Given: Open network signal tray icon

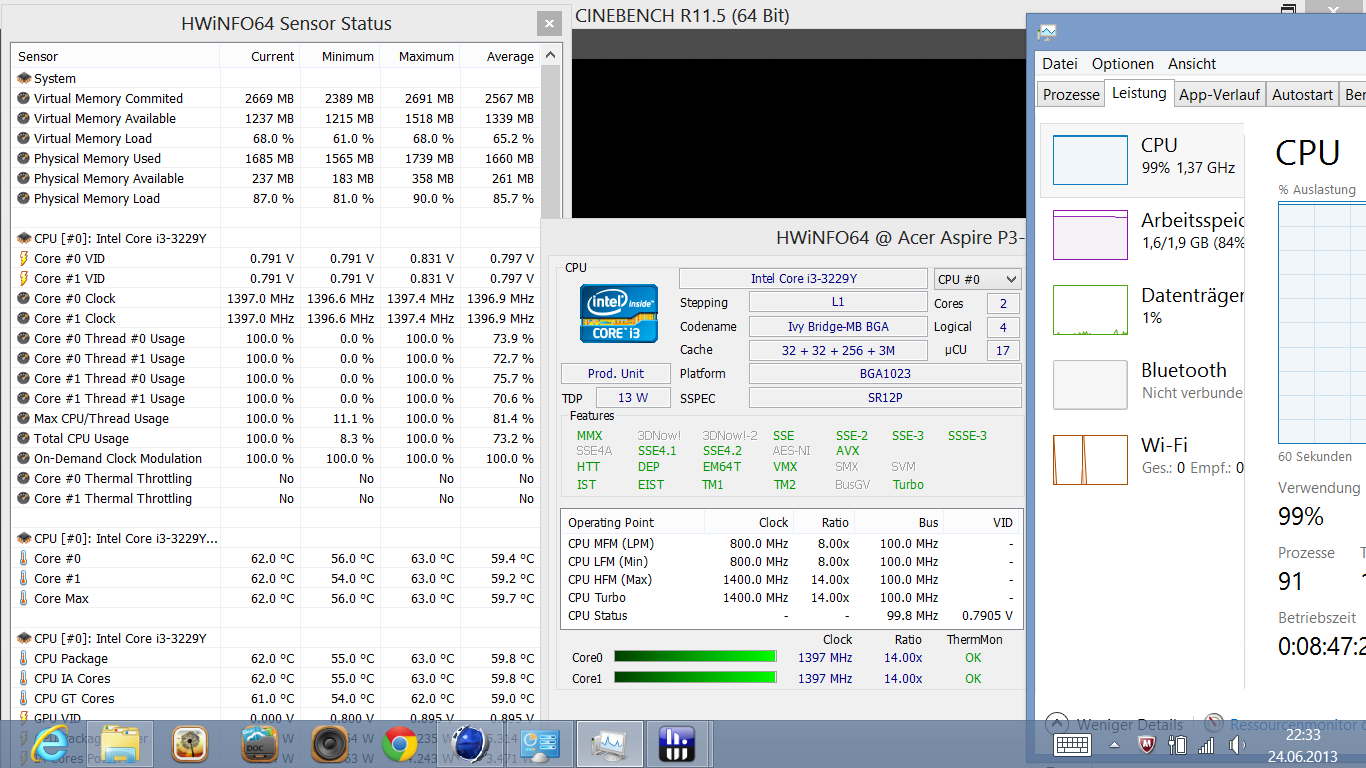Looking at the screenshot, I should [x=1207, y=745].
